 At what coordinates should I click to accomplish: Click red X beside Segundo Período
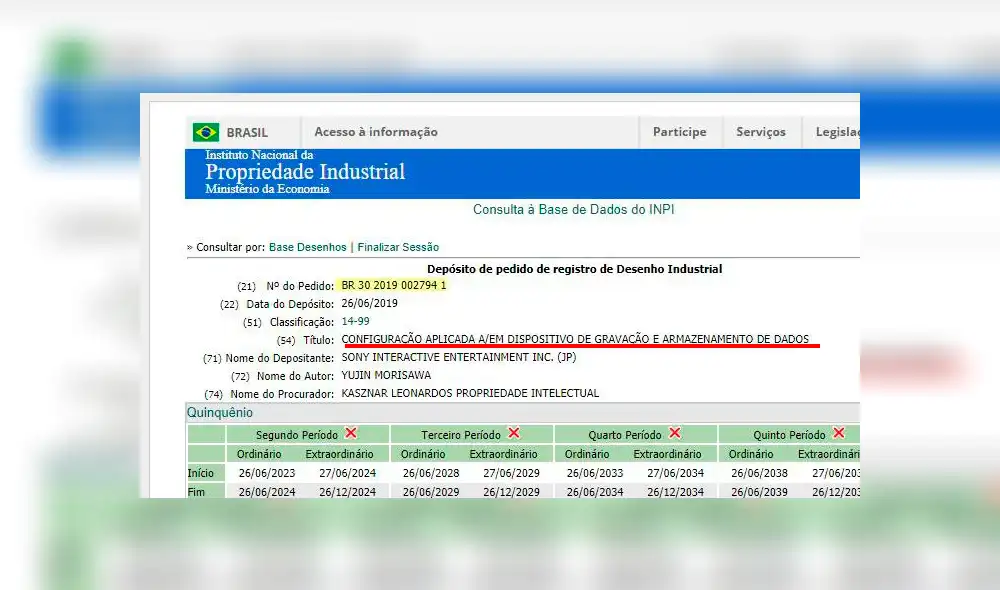coord(351,433)
